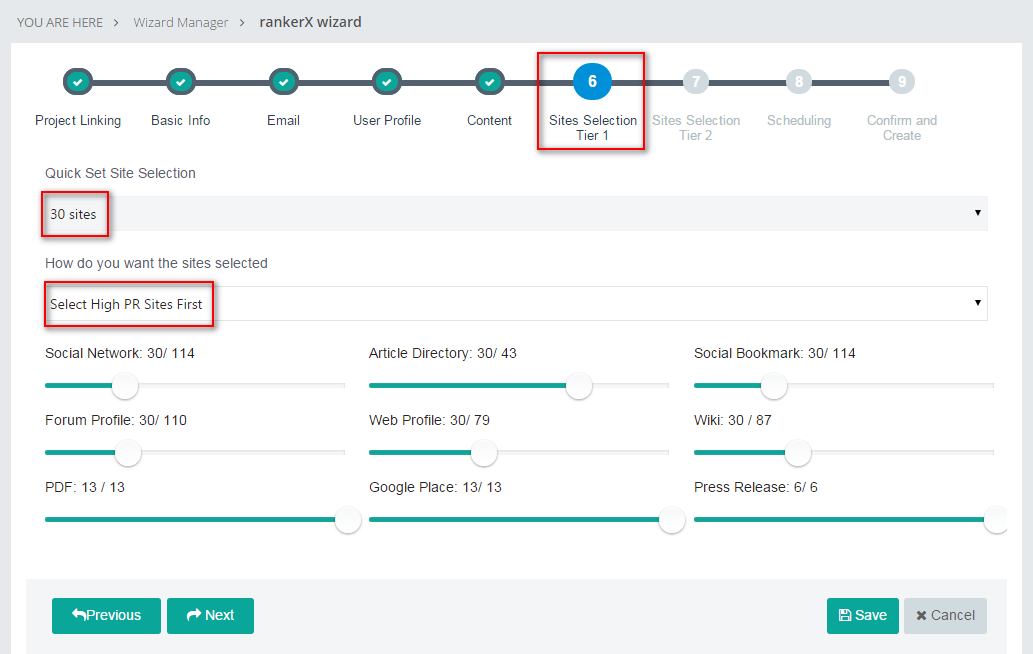
Task: Open the Select High PR Sites First dropdown
Action: [516, 304]
